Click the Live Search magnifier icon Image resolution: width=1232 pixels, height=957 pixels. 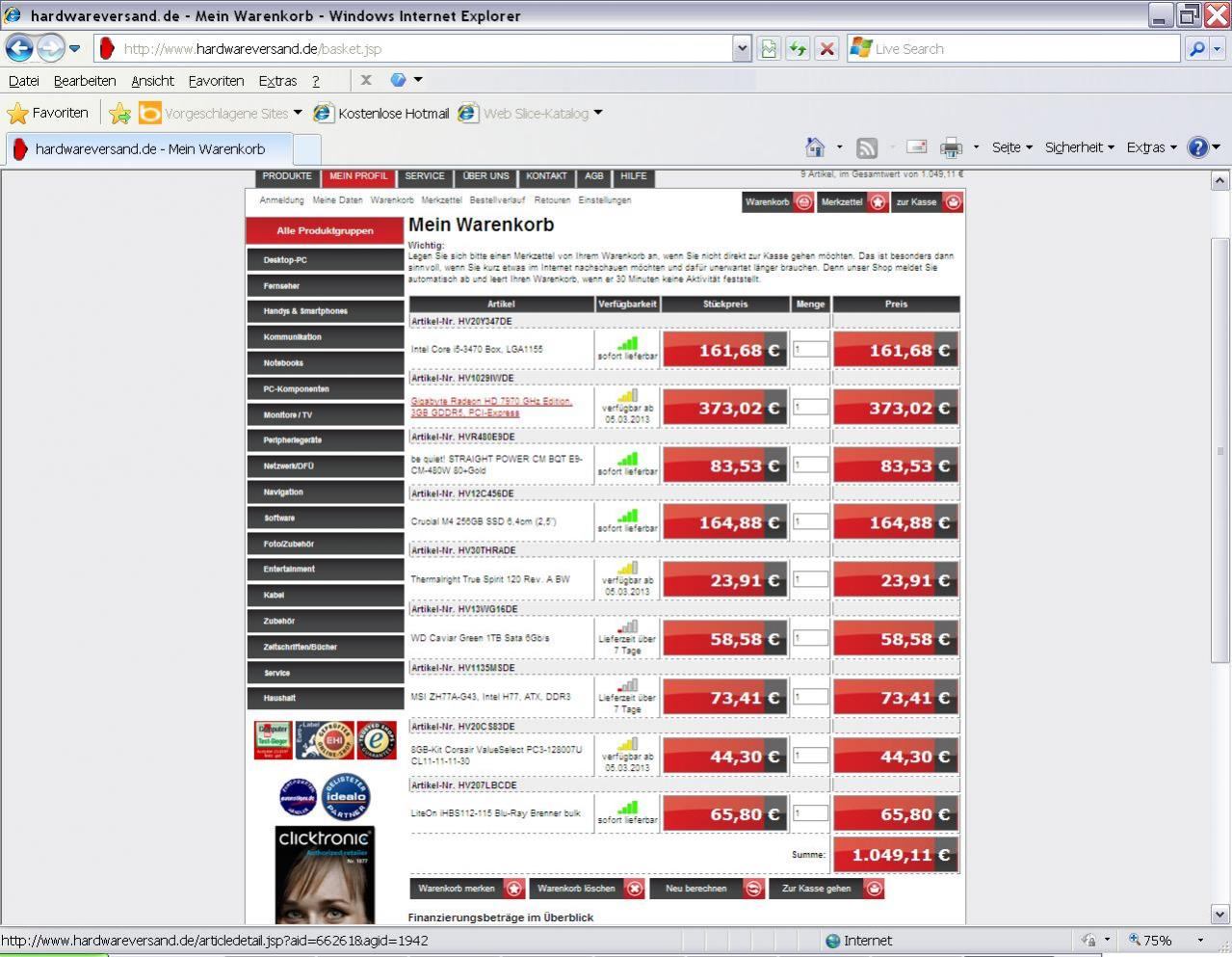(x=1196, y=48)
